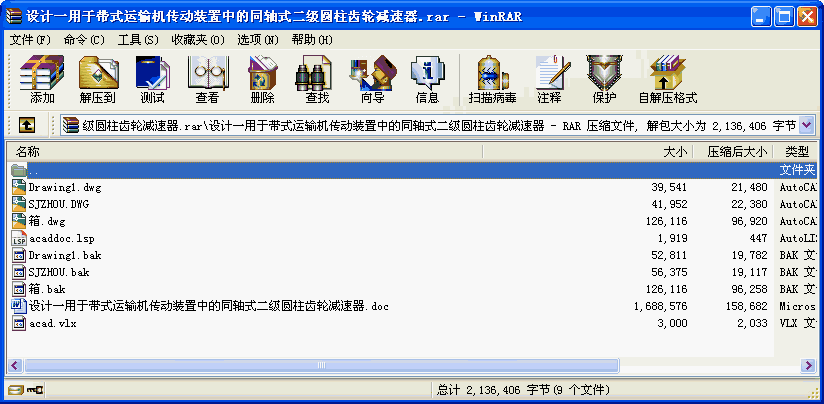Click the 解压到 (Extract To) icon

98,79
